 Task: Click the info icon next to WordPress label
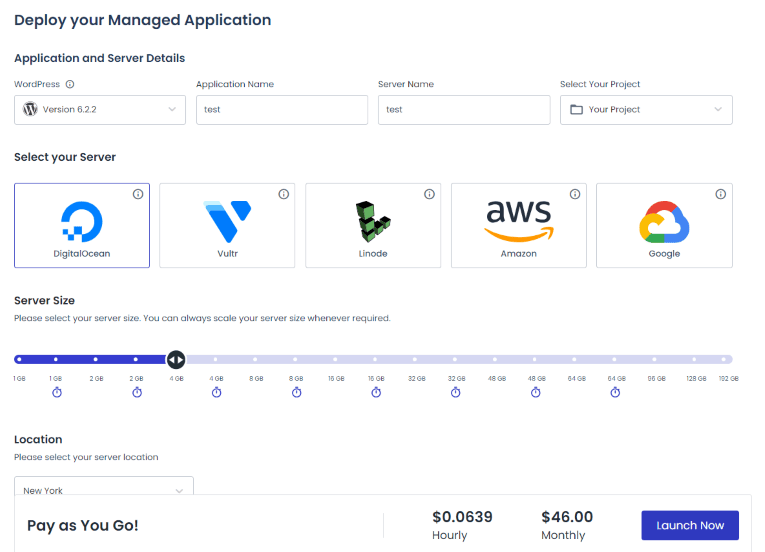(70, 84)
